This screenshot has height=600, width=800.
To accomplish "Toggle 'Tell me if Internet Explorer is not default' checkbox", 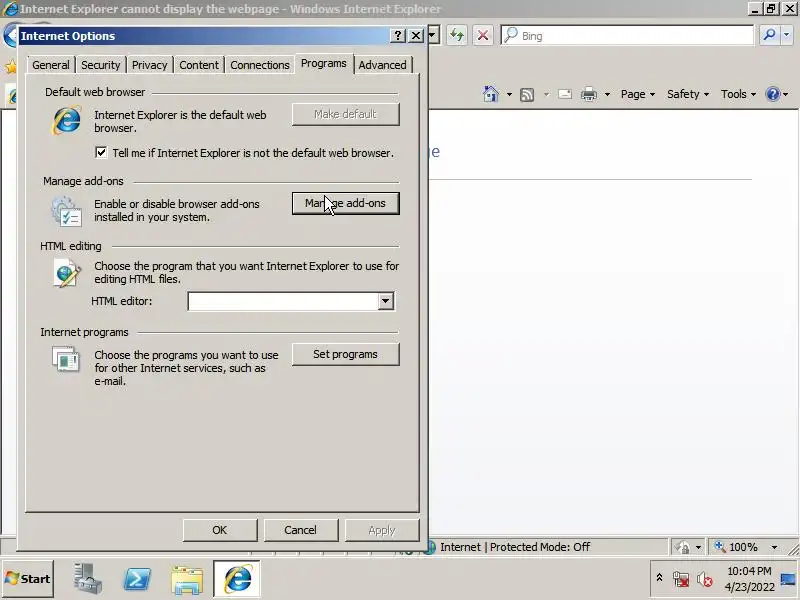I will tap(101, 153).
